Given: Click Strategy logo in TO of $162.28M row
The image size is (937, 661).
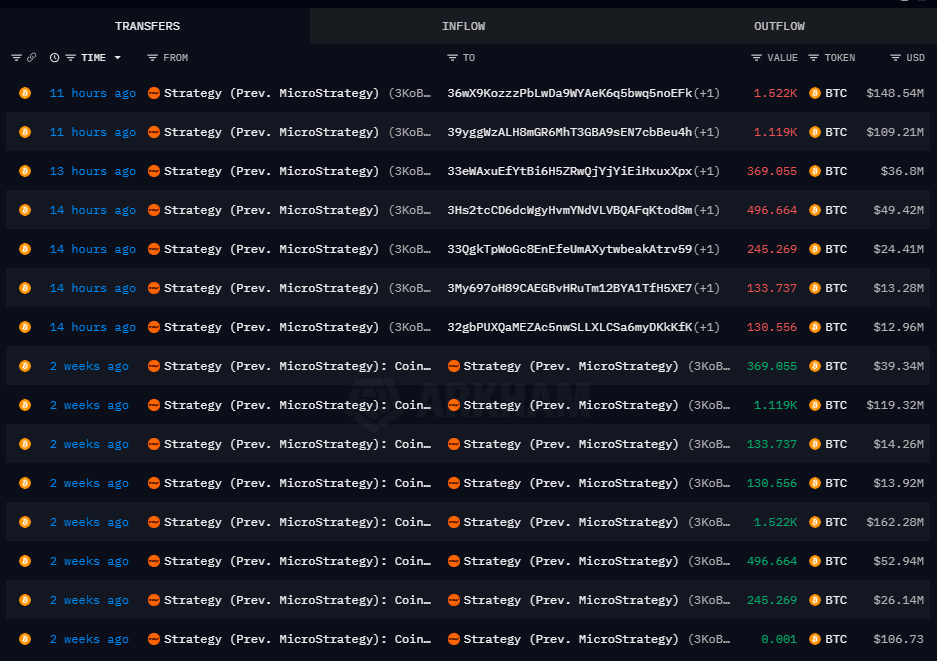Looking at the screenshot, I should pyautogui.click(x=454, y=522).
